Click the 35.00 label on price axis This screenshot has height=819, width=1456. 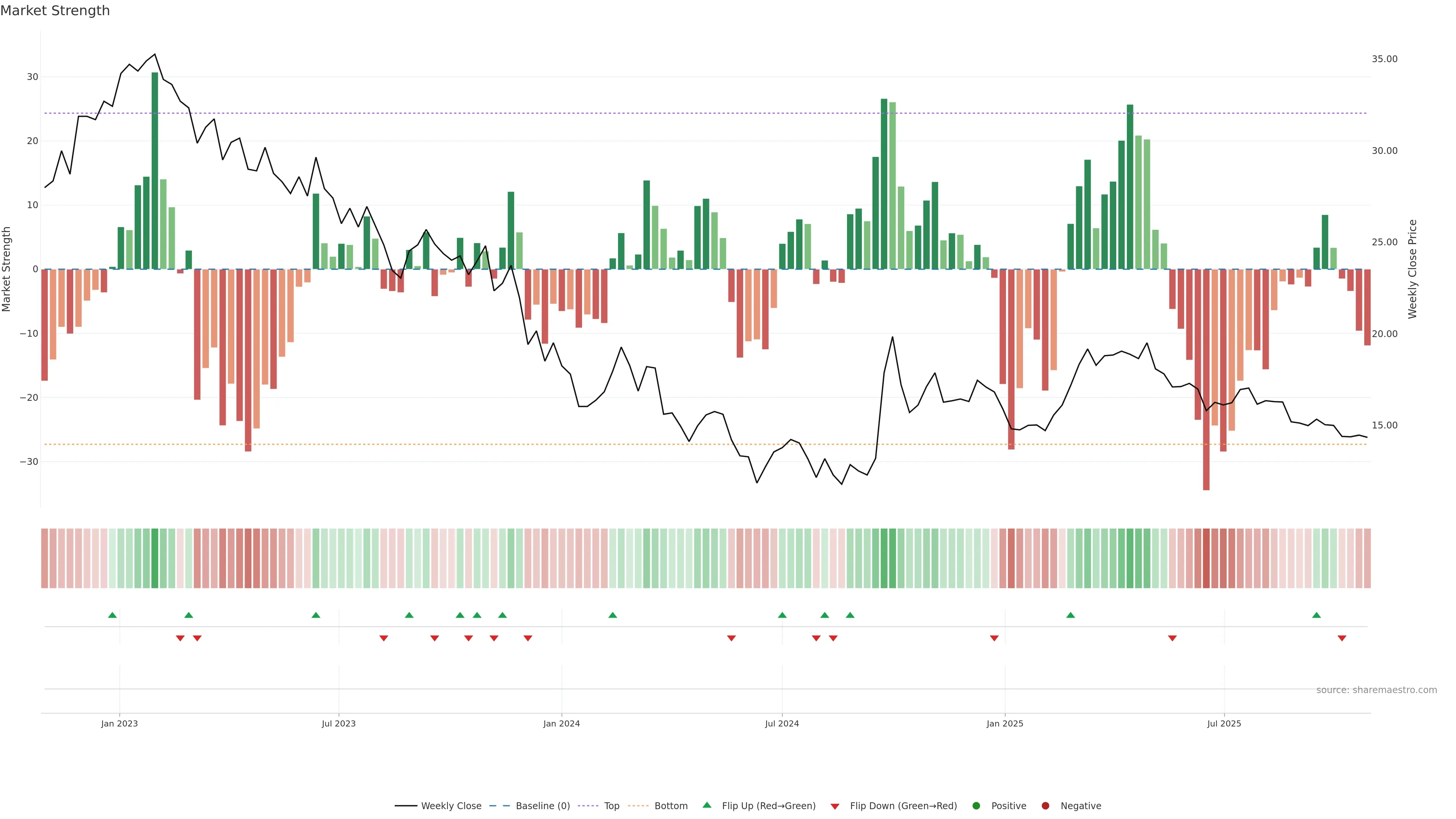tap(1384, 59)
